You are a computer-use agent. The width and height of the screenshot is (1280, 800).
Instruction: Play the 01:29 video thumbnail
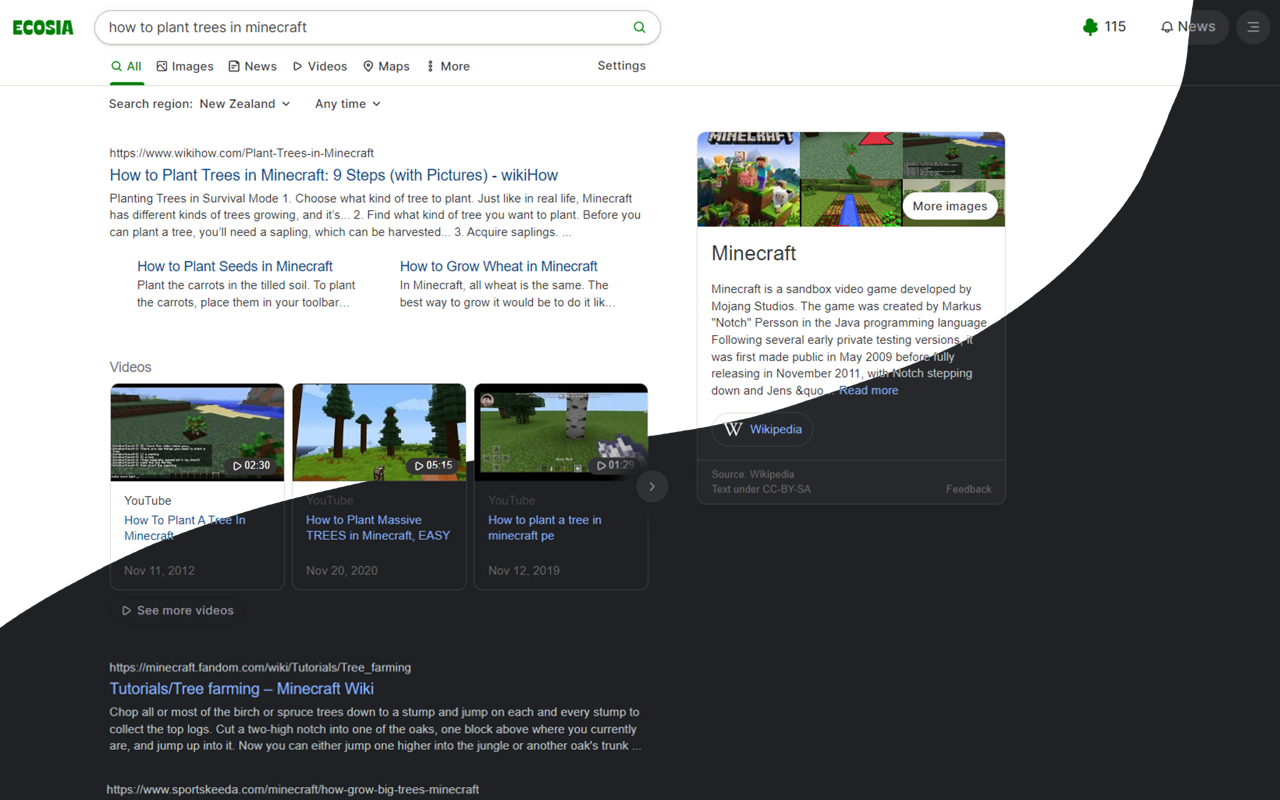pyautogui.click(x=561, y=432)
